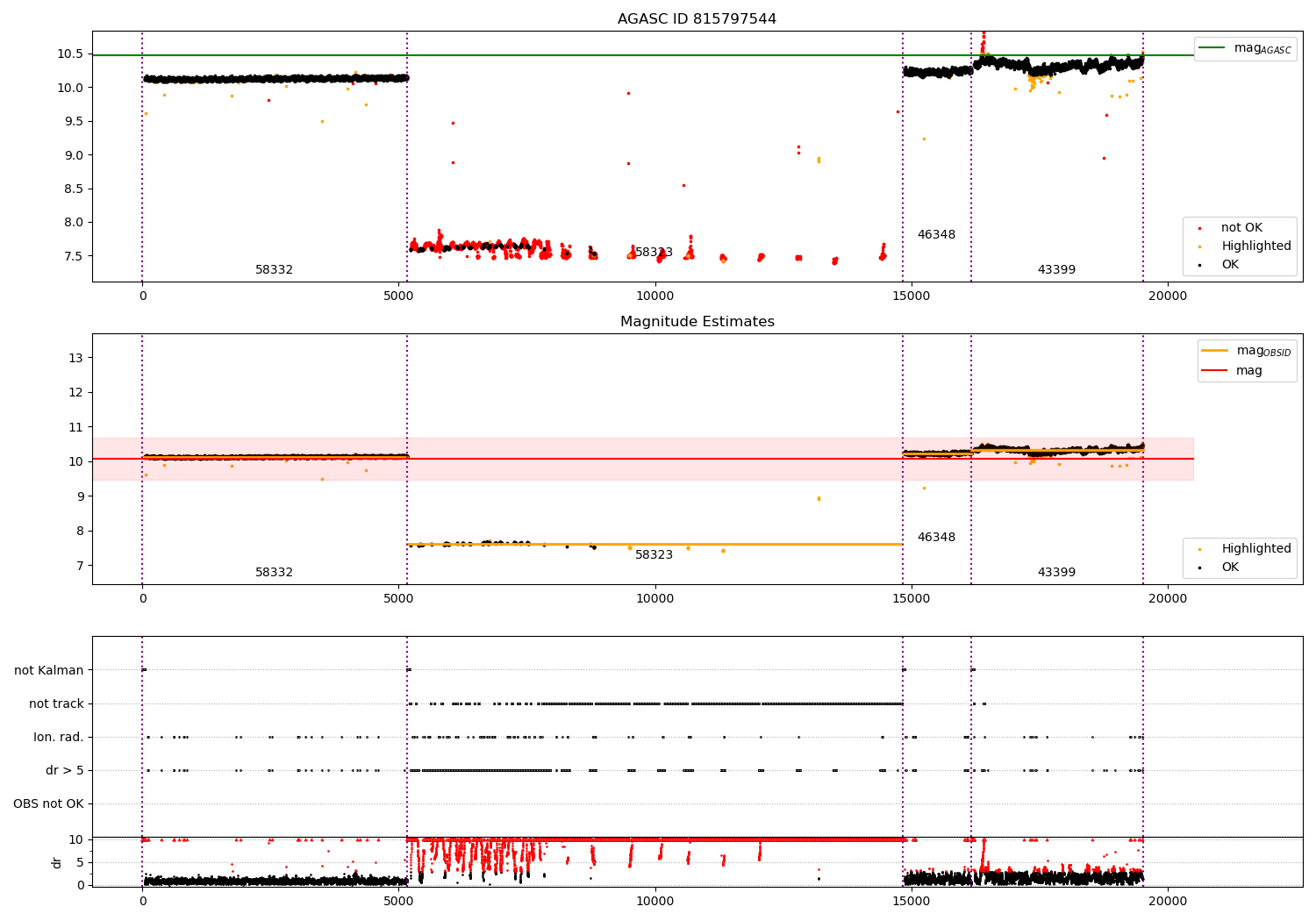This screenshot has height=921, width=1316.
Task: Click the 'not track' axis label
Action: point(56,704)
